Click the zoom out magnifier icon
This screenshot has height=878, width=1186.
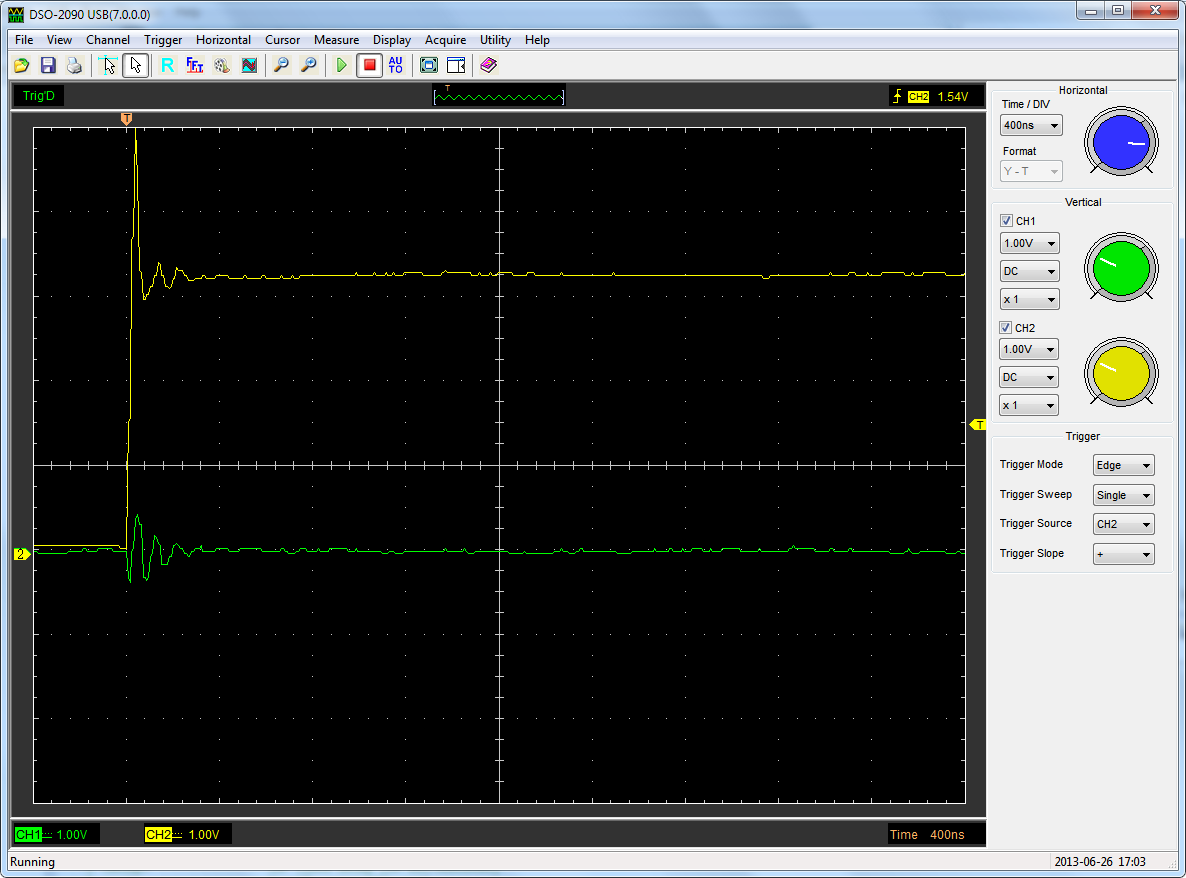tap(281, 66)
